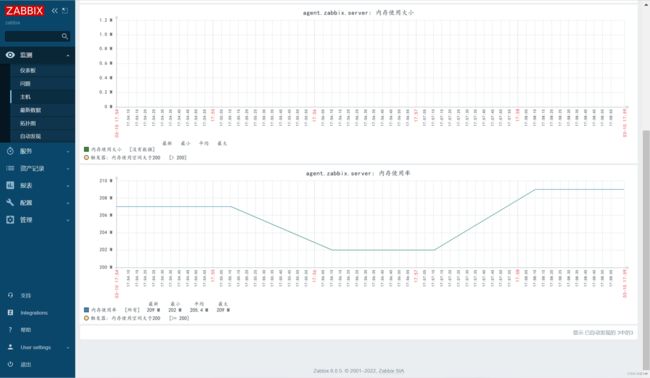
Task: Open the 支持 support link
Action: (x=26, y=296)
